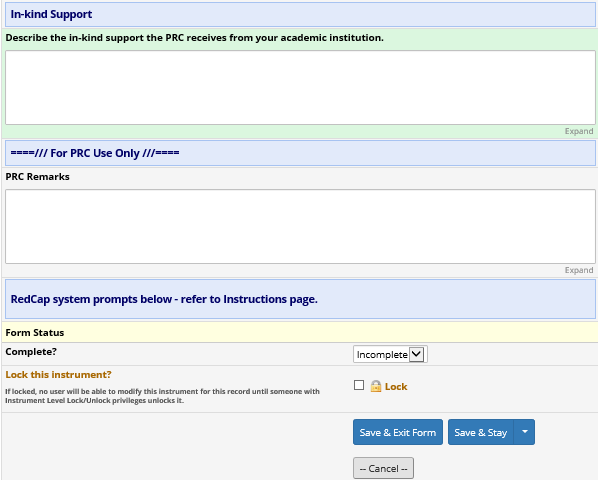The image size is (598, 480).
Task: Click the Save & Stay button
Action: coord(481,432)
